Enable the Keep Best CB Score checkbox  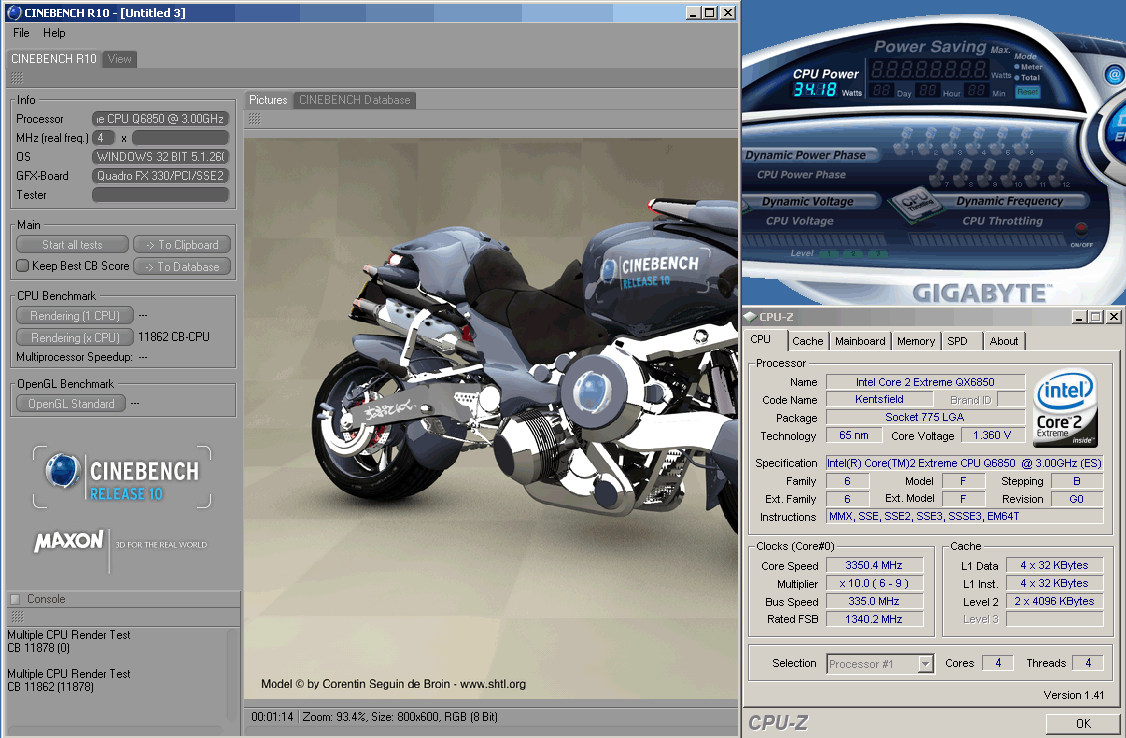pos(23,266)
